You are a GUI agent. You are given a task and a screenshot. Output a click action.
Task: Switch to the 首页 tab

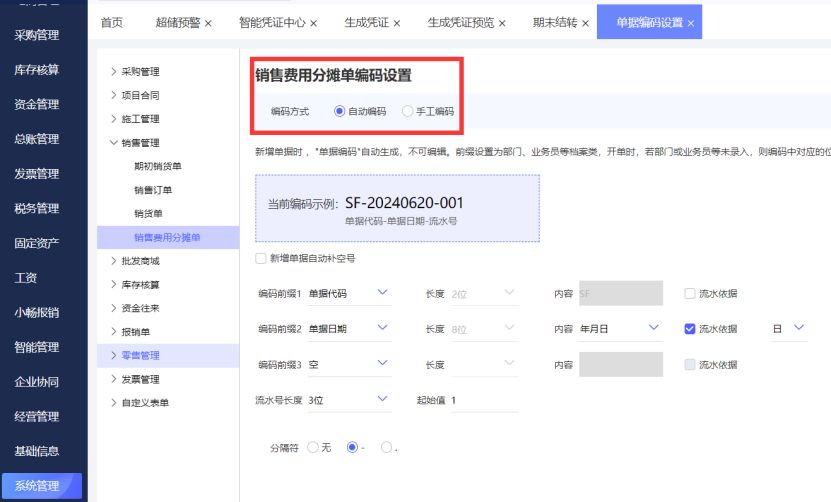coord(113,23)
